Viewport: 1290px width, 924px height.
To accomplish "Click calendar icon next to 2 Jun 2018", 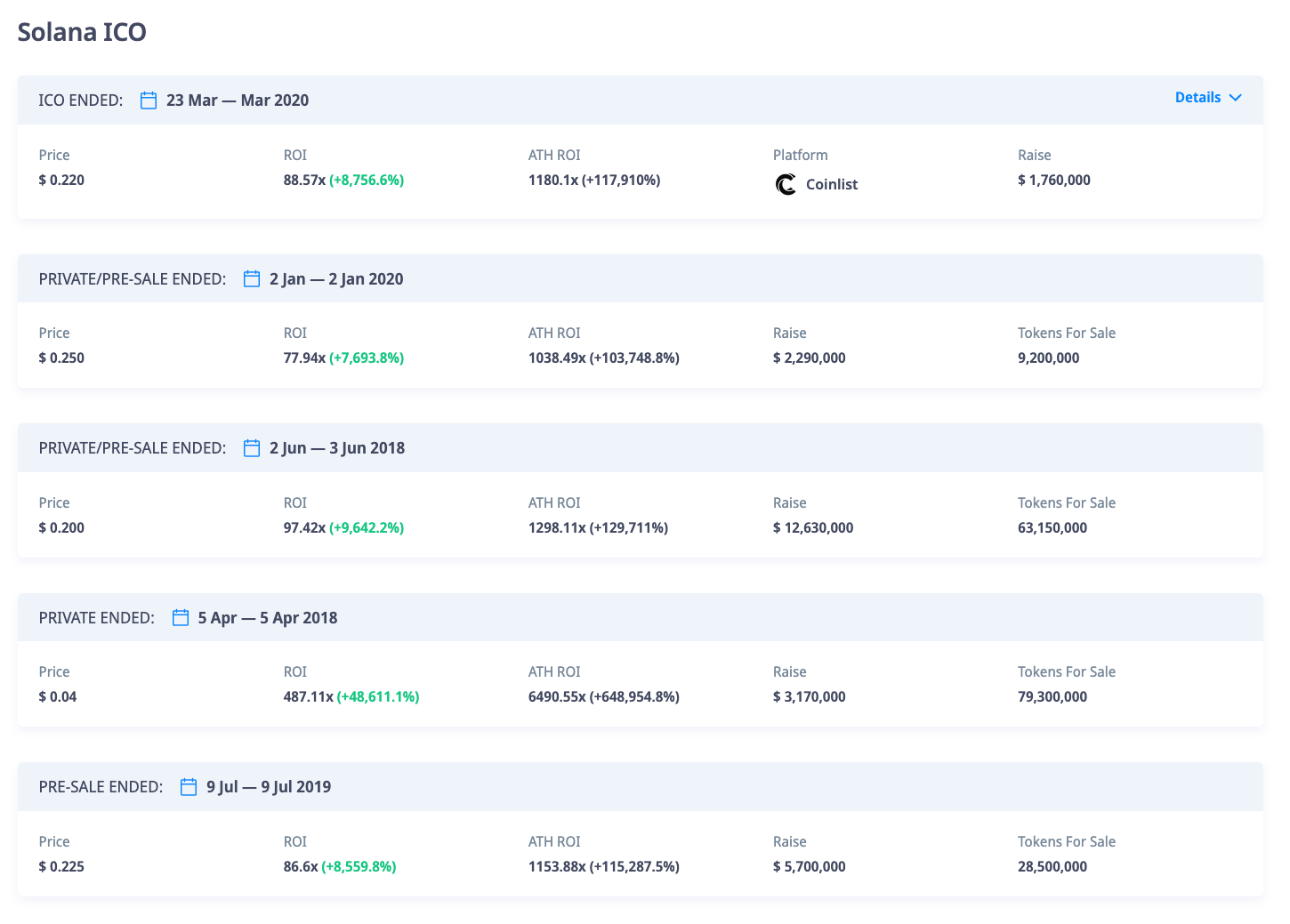I will click(x=252, y=448).
